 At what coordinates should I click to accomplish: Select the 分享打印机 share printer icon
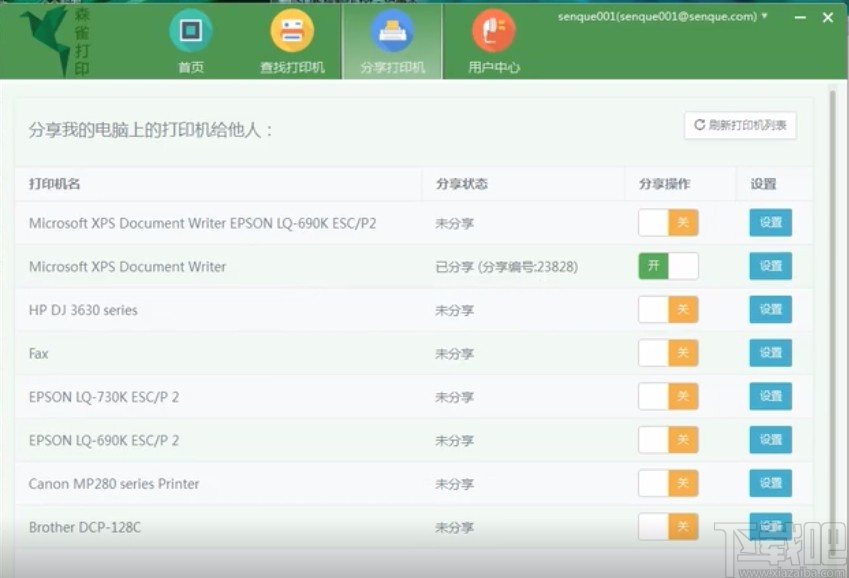(x=392, y=32)
